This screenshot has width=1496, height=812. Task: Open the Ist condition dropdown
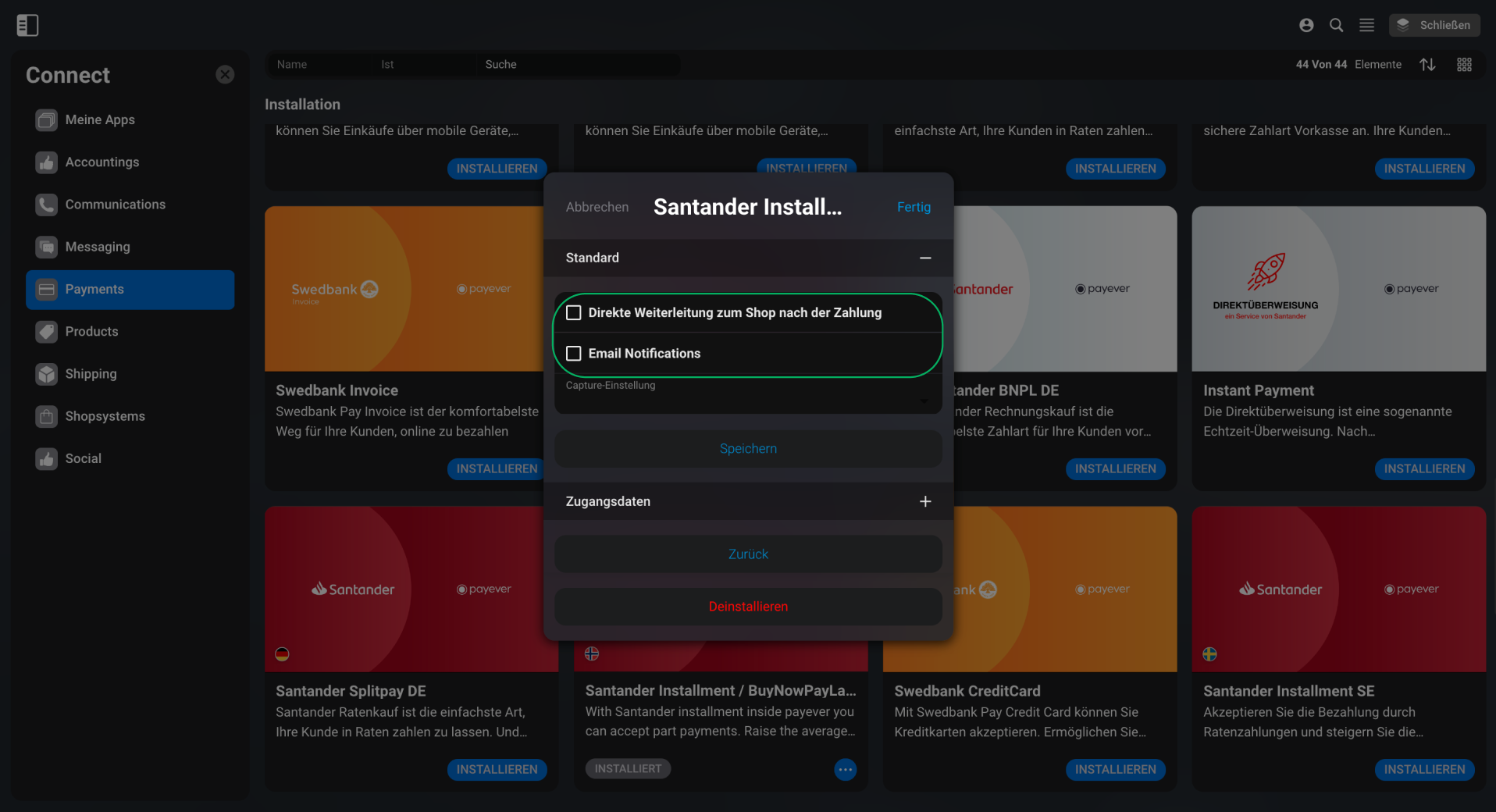(424, 65)
